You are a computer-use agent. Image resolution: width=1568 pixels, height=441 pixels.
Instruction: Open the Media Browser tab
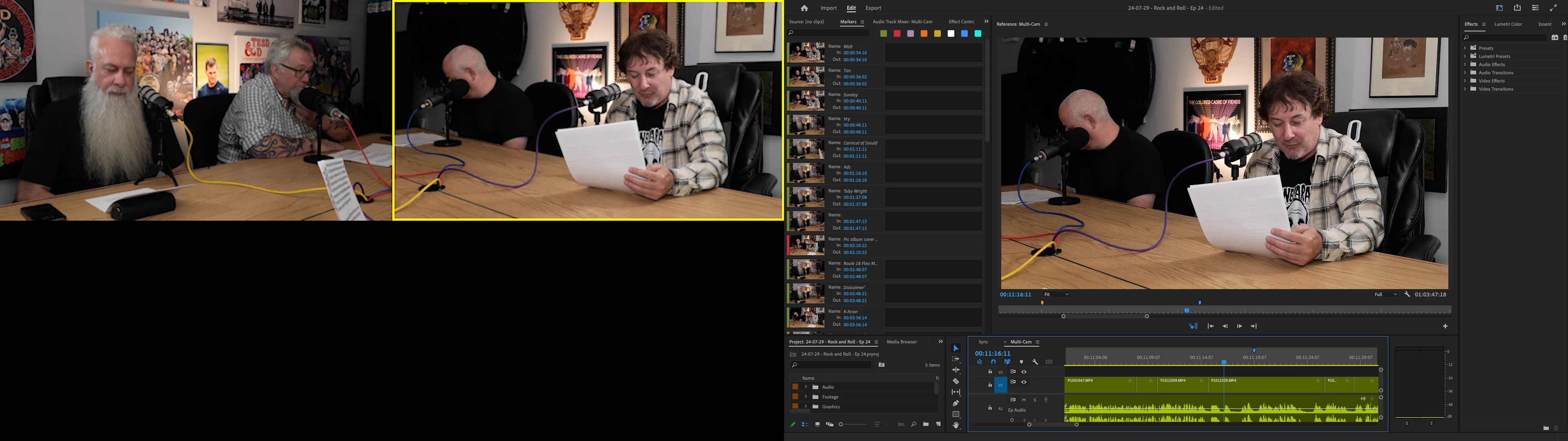[902, 342]
